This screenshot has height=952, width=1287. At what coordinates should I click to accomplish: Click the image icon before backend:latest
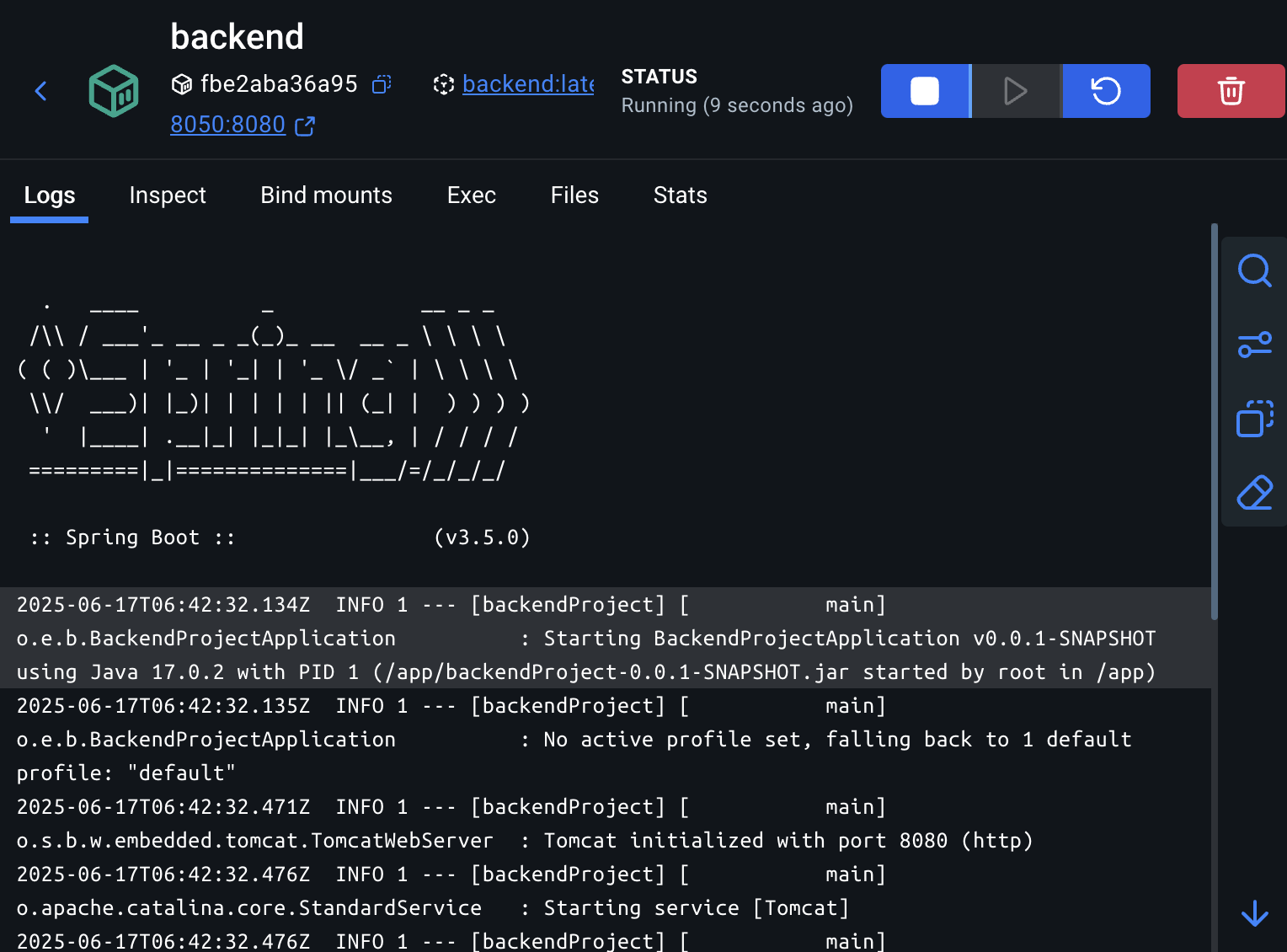[444, 84]
